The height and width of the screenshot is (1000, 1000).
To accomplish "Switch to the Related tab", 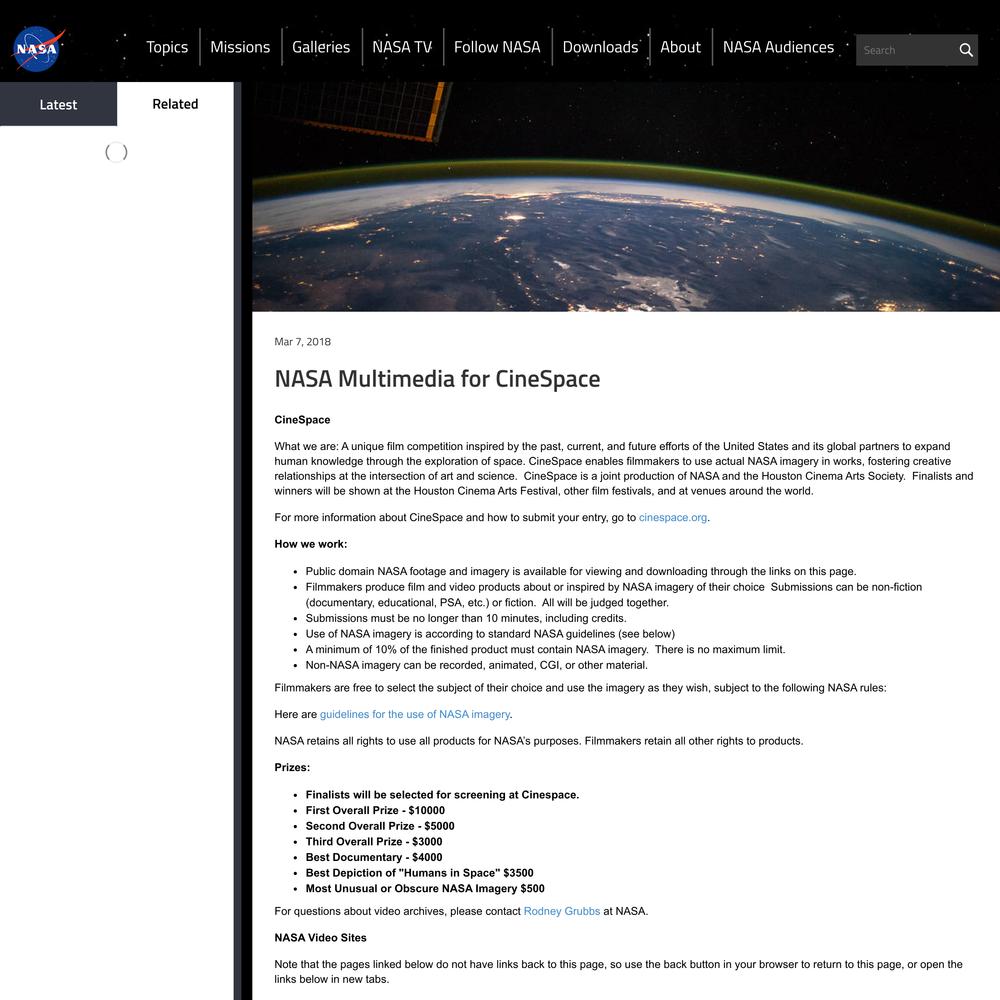I will (175, 104).
